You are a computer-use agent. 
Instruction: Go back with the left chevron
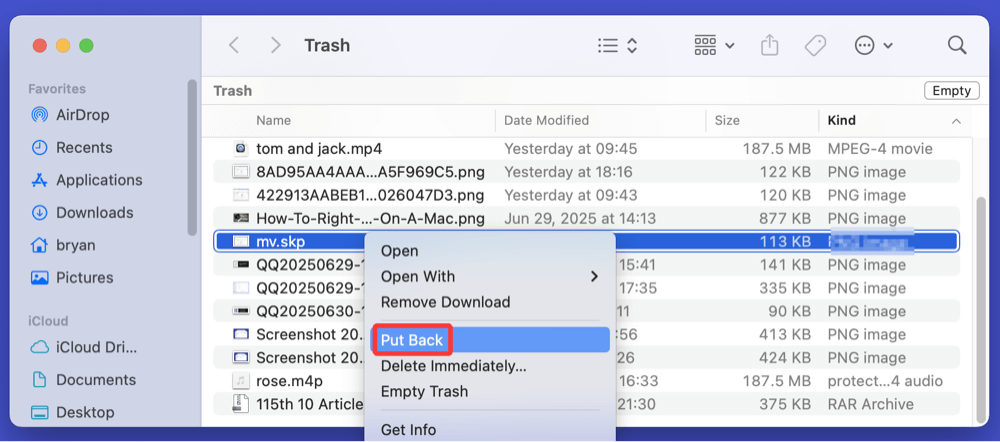(234, 45)
